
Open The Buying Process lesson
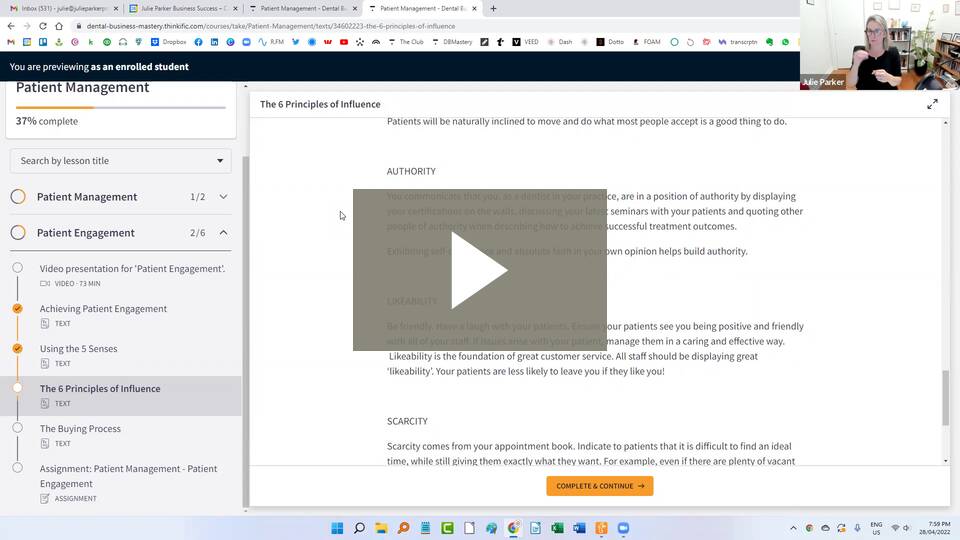tap(80, 429)
